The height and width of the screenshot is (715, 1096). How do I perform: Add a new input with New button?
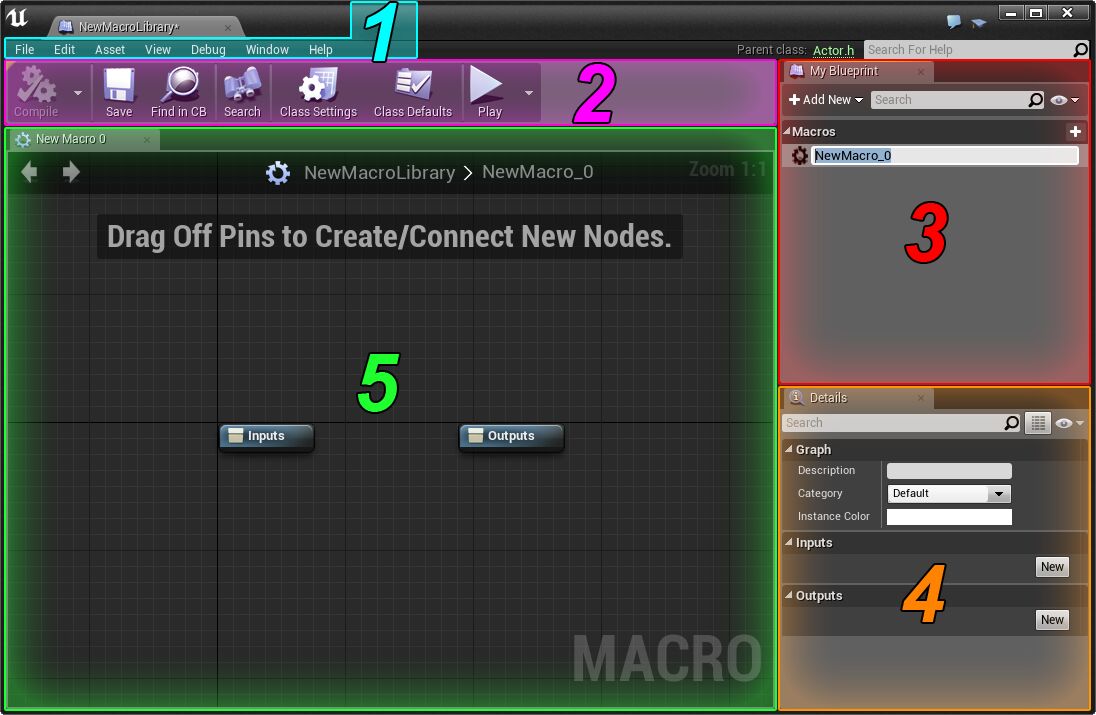1052,567
